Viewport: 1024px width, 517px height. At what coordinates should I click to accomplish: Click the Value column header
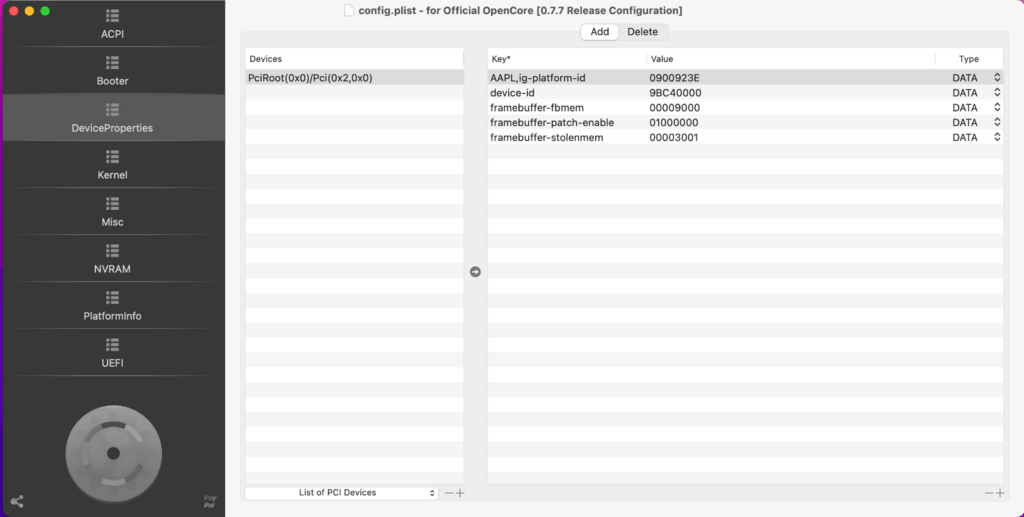point(791,59)
